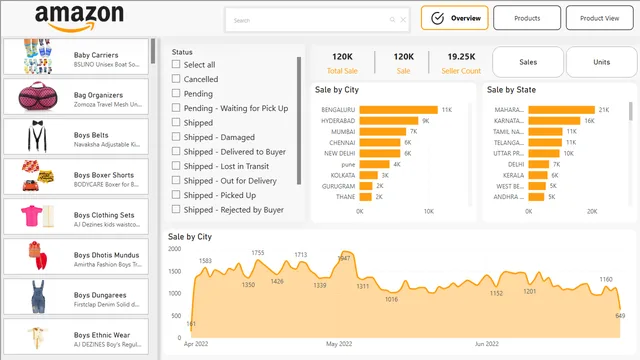Click the Boys Dungarees title text
Screen dimensions: 640x360
pos(100,295)
